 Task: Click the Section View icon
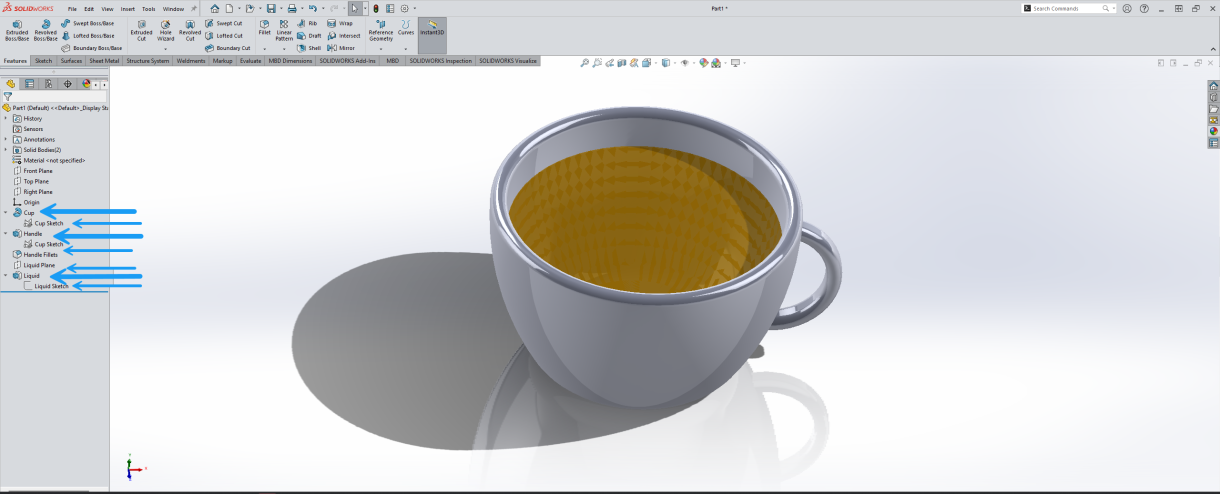click(x=621, y=63)
